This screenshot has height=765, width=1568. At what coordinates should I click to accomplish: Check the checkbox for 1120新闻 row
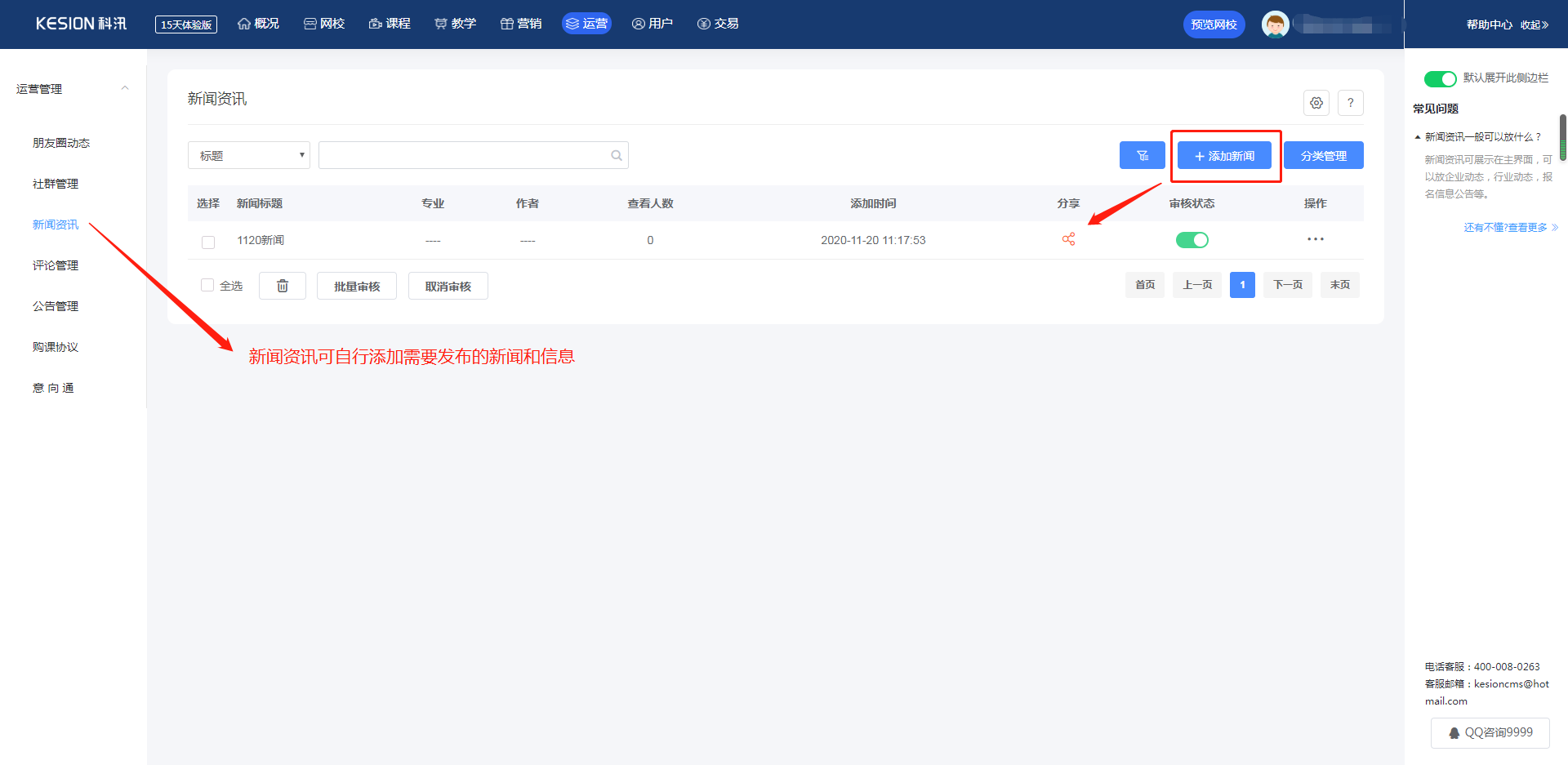208,242
